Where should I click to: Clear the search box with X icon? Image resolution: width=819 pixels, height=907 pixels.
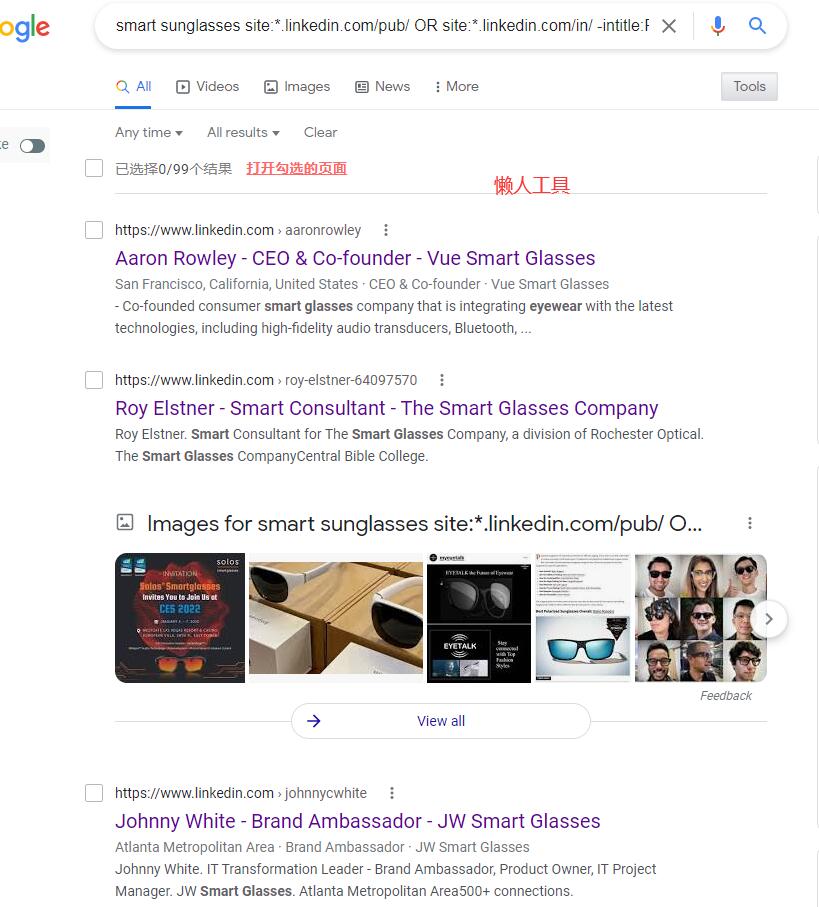point(669,26)
